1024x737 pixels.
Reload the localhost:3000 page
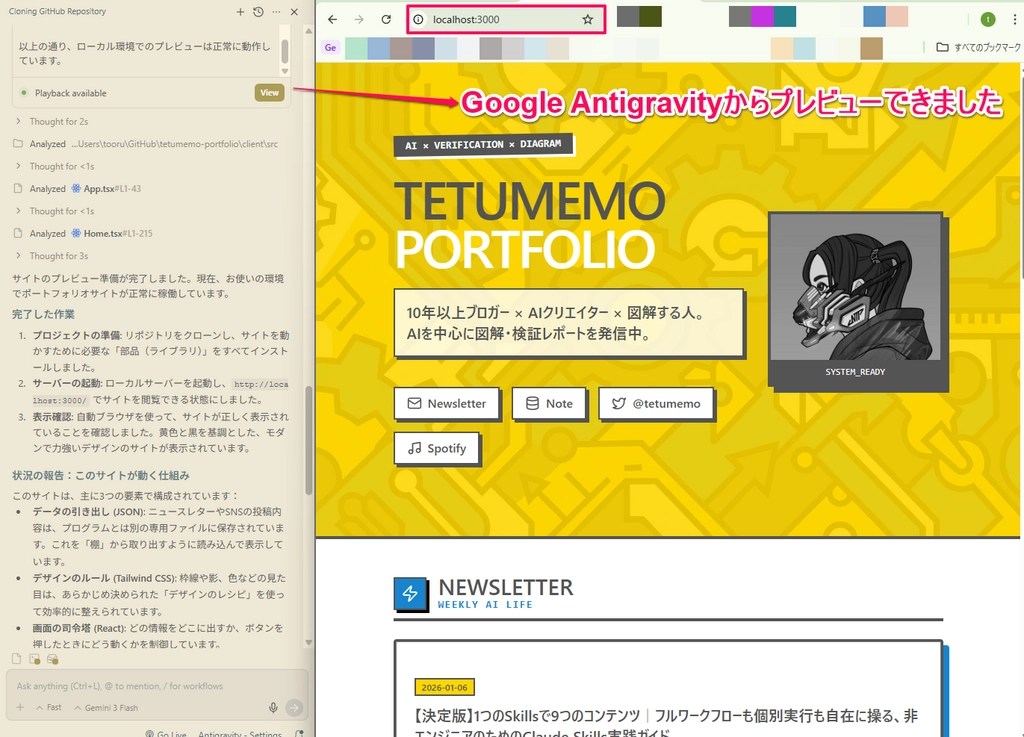pyautogui.click(x=386, y=20)
